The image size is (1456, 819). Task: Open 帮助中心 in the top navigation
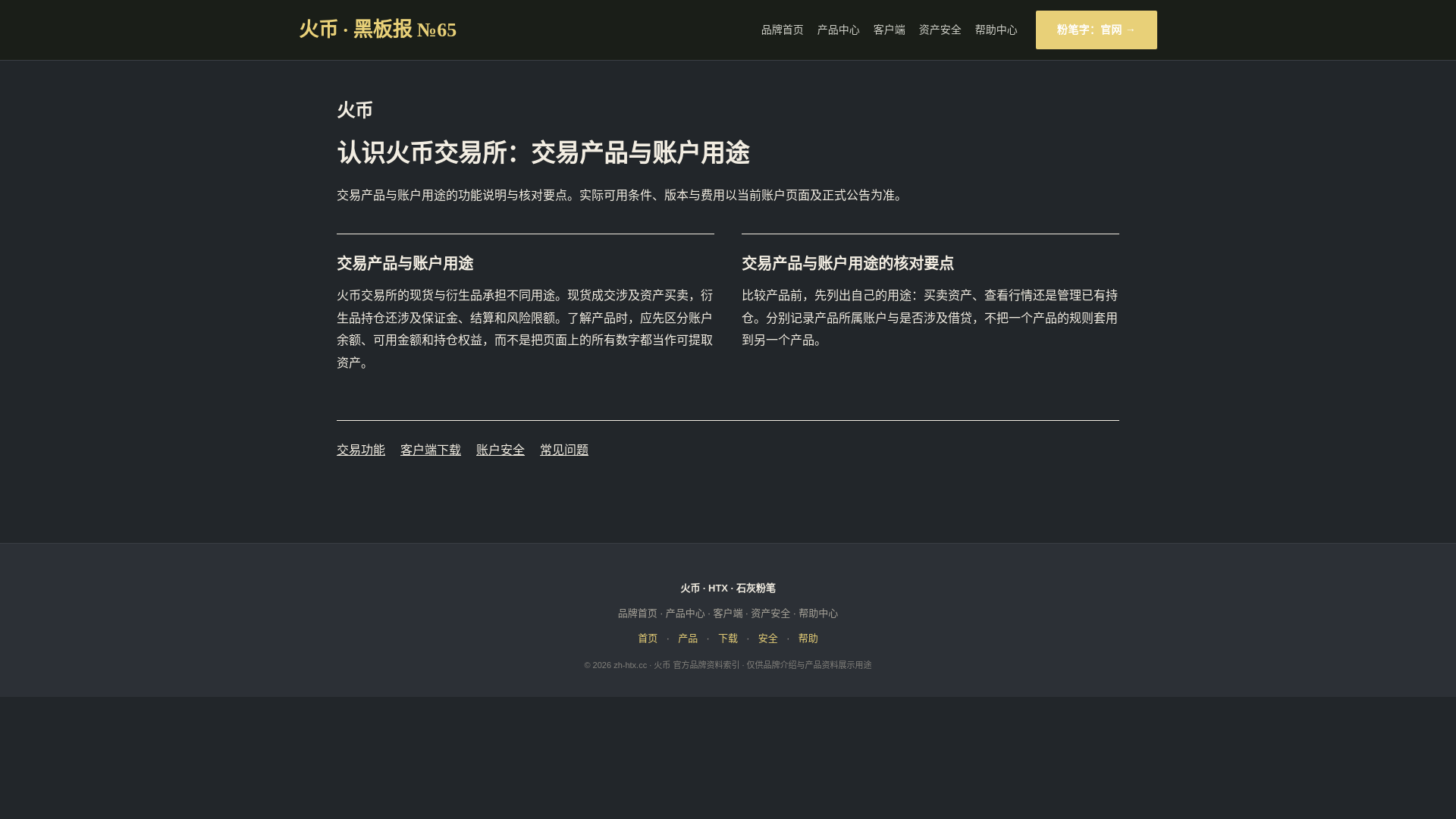996,30
